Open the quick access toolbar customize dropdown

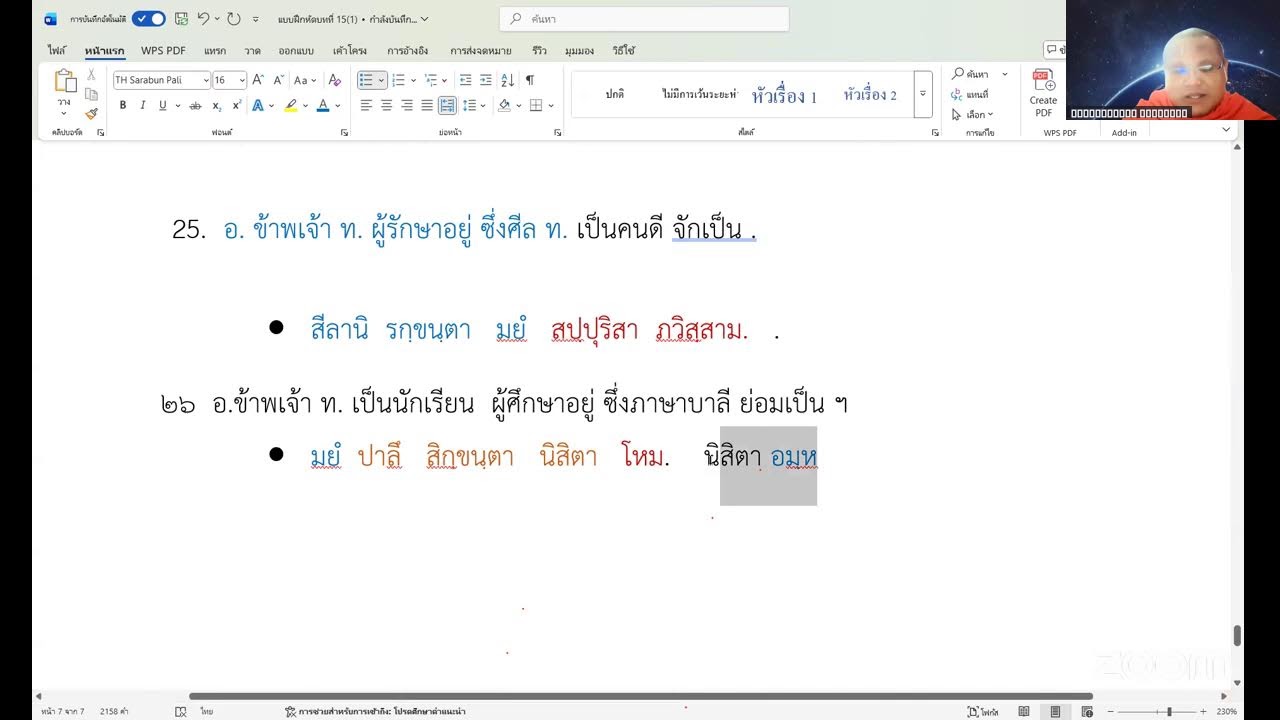click(256, 19)
